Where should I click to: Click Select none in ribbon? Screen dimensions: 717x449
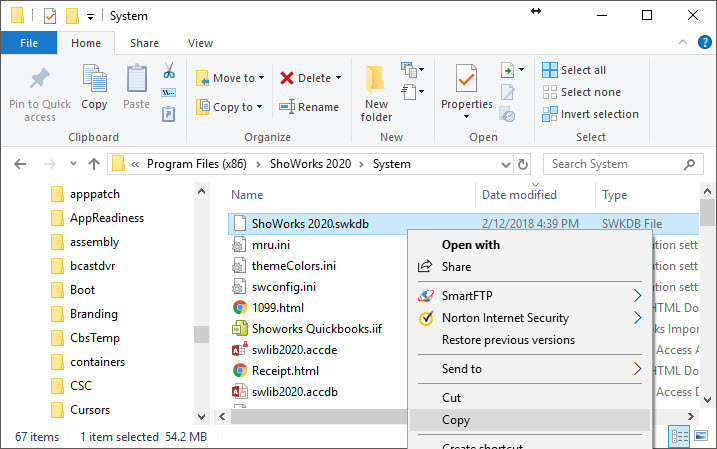[x=581, y=92]
